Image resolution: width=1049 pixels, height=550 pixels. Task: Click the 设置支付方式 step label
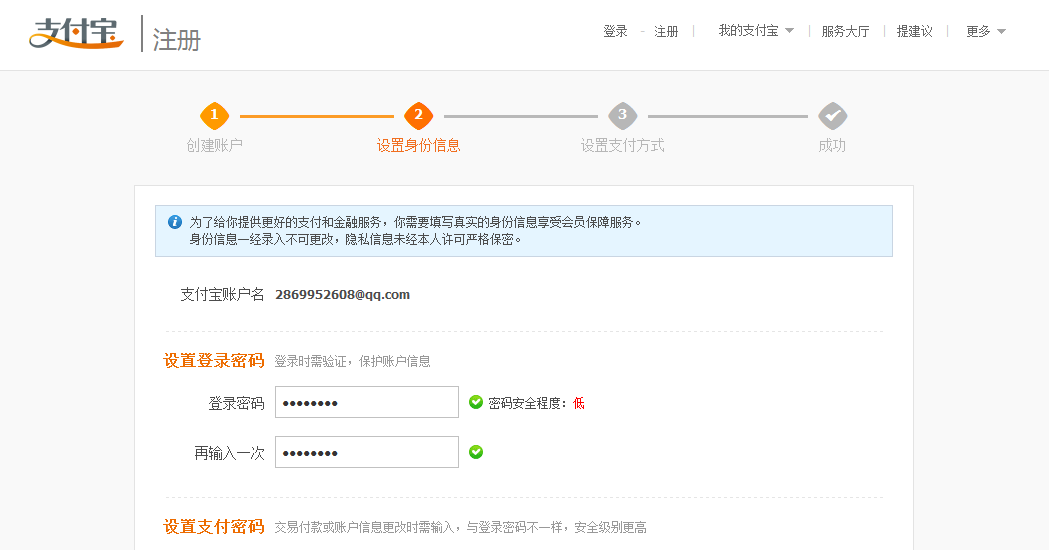coord(623,145)
